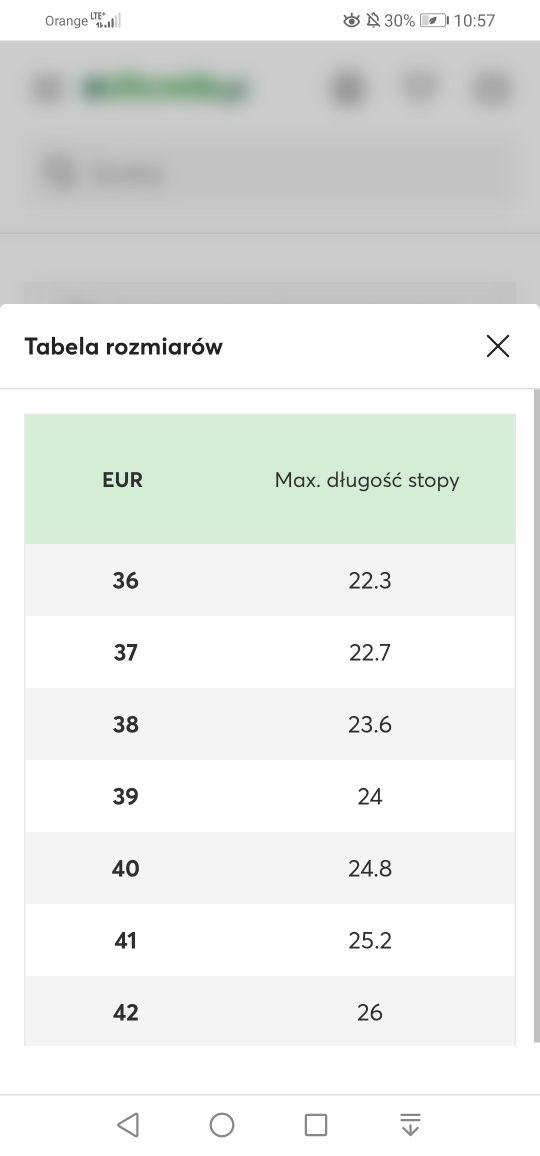Viewport: 540px width, 1156px height.
Task: Tap the Android back navigation triangle
Action: click(x=128, y=1125)
